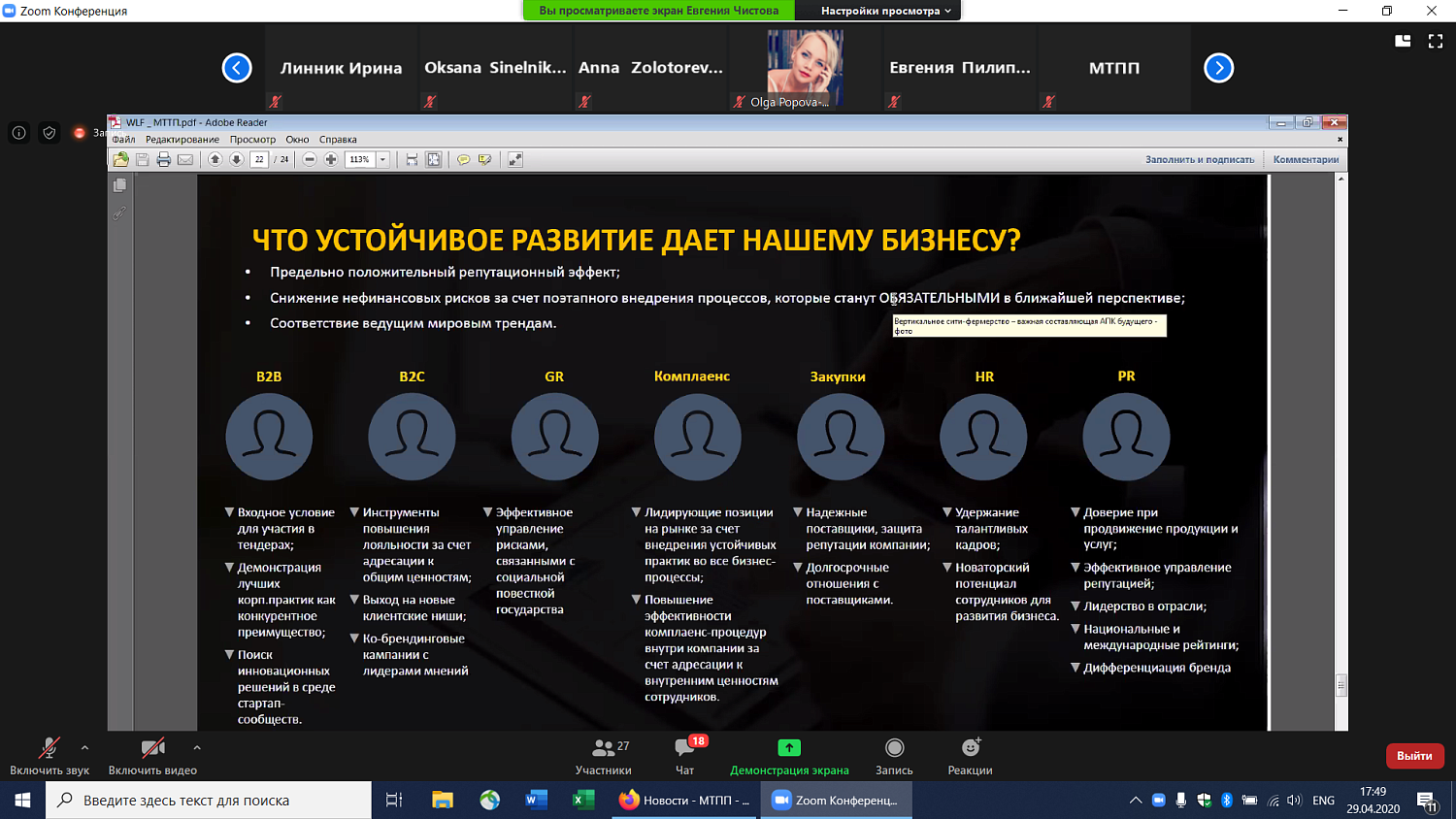Go to previous page with up arrow icon
1456x819 pixels.
(x=215, y=159)
